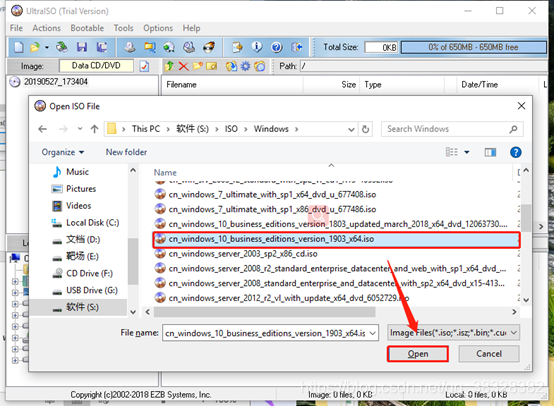
Task: Open the view options dropdown arrow
Action: point(467,152)
